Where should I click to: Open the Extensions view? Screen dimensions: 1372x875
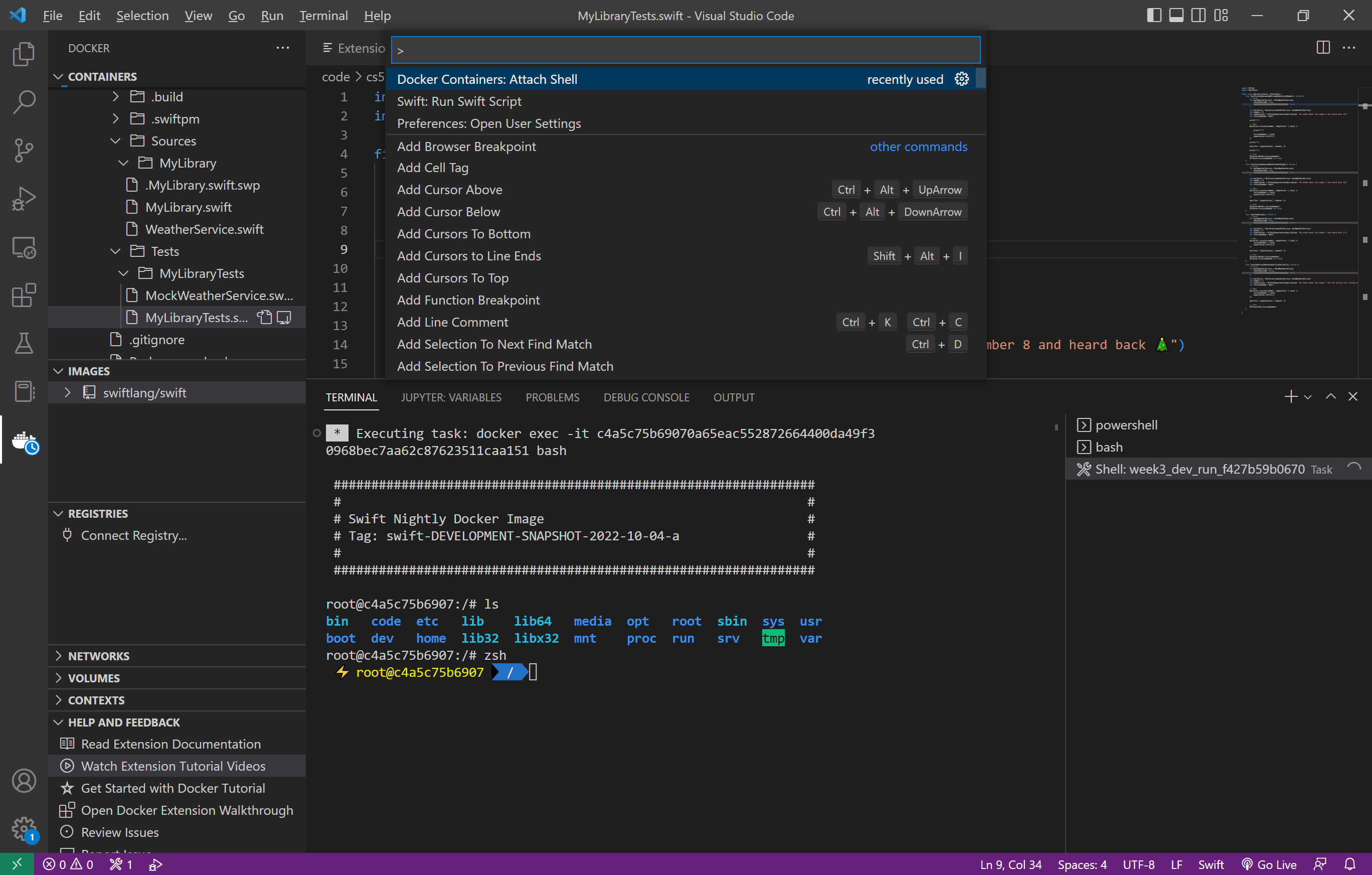click(x=24, y=296)
